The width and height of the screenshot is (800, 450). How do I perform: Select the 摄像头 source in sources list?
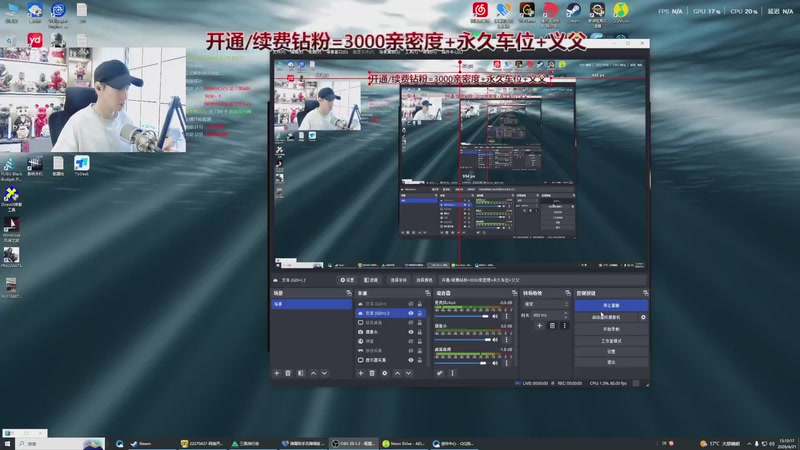pos(391,332)
